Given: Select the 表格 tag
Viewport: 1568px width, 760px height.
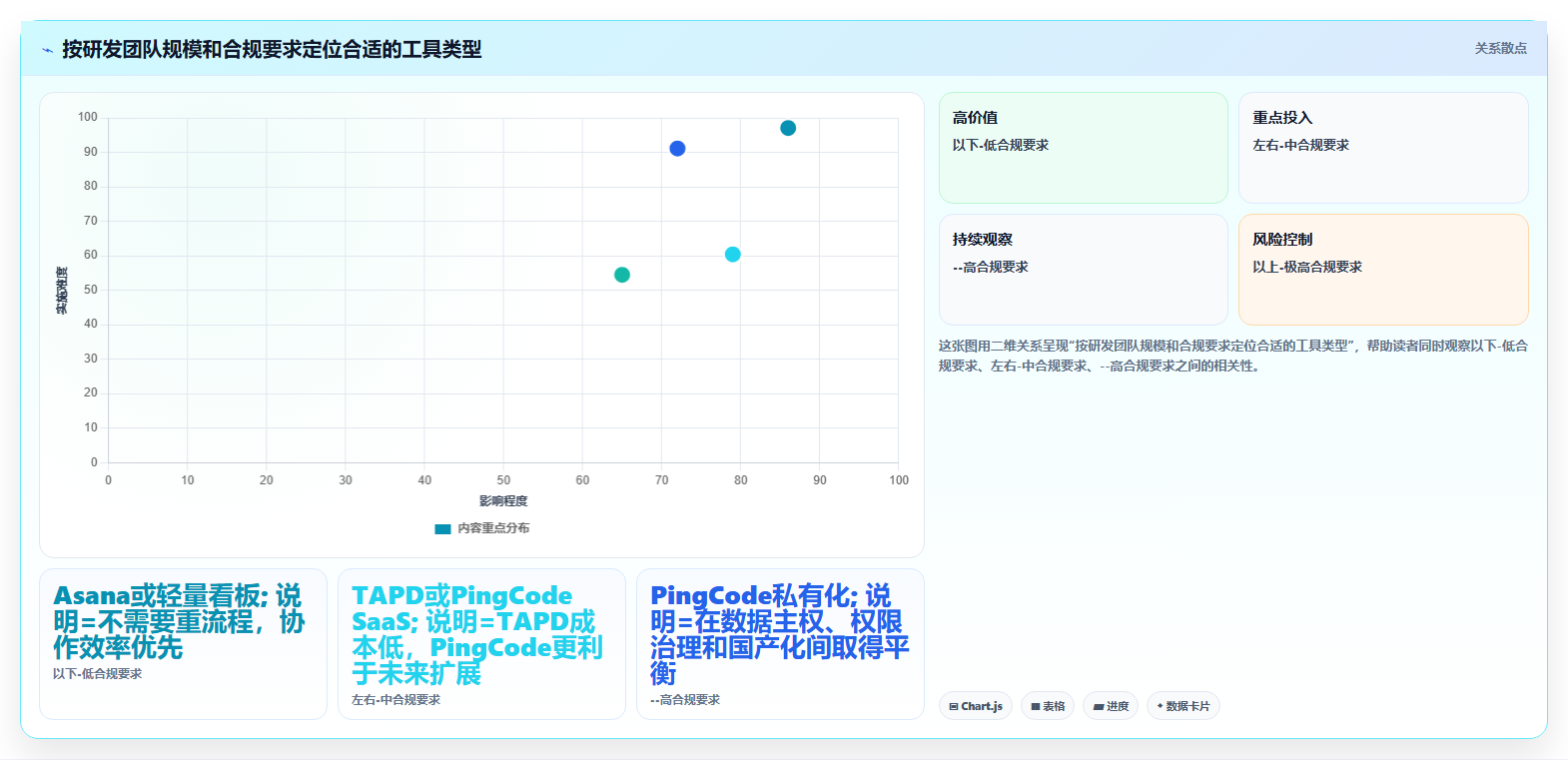Looking at the screenshot, I should [x=1048, y=706].
